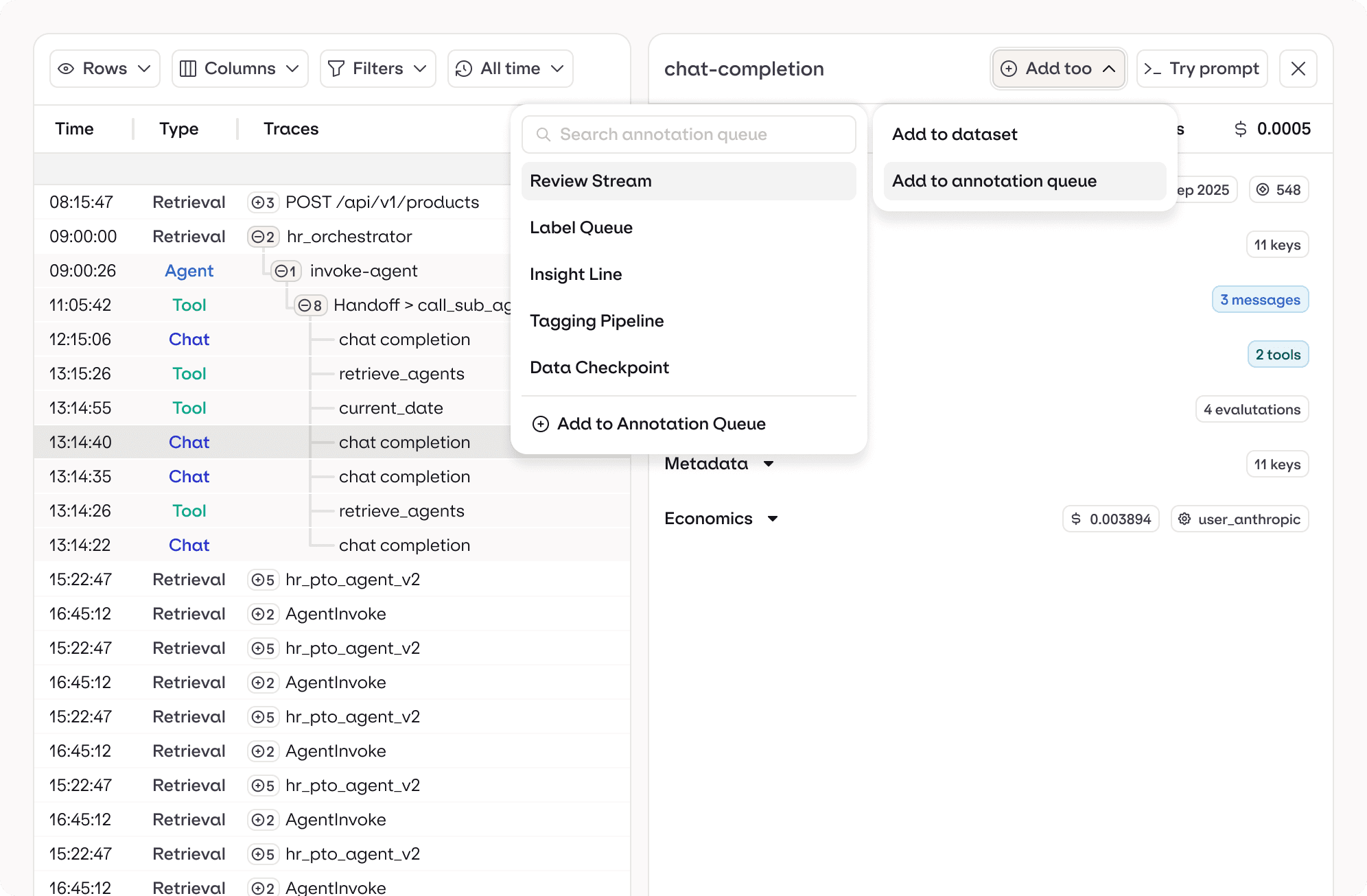
Task: Toggle the Economics section disclosure triangle
Action: (773, 519)
